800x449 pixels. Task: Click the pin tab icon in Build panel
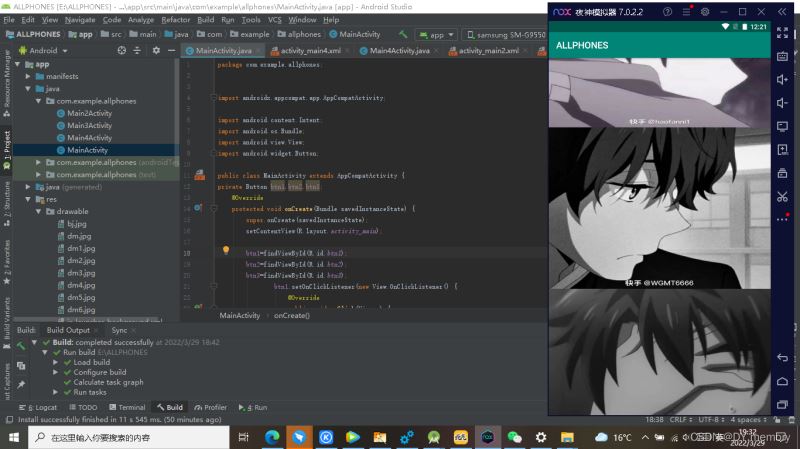tap(21, 384)
